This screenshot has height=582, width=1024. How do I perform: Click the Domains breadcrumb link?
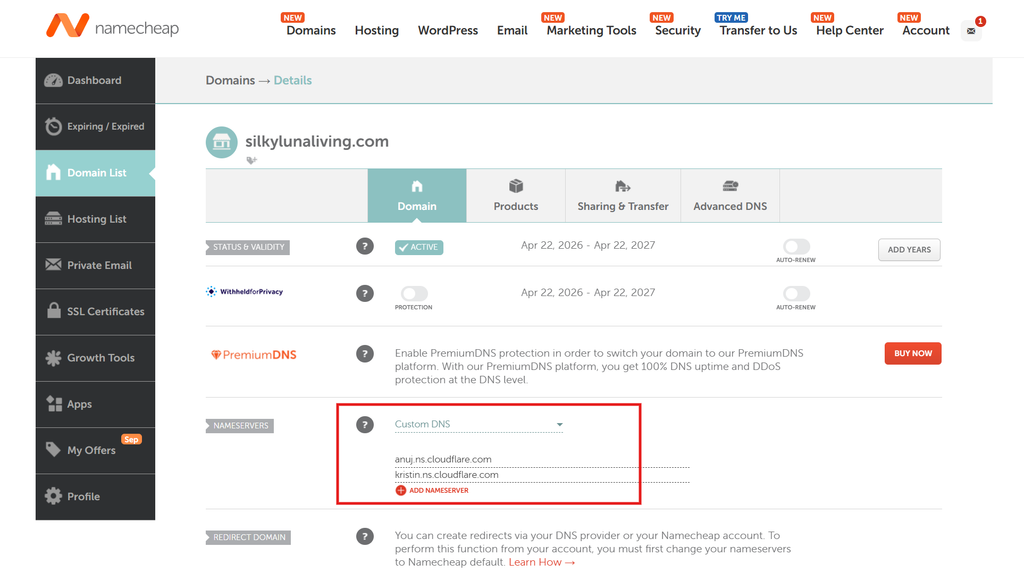[231, 80]
